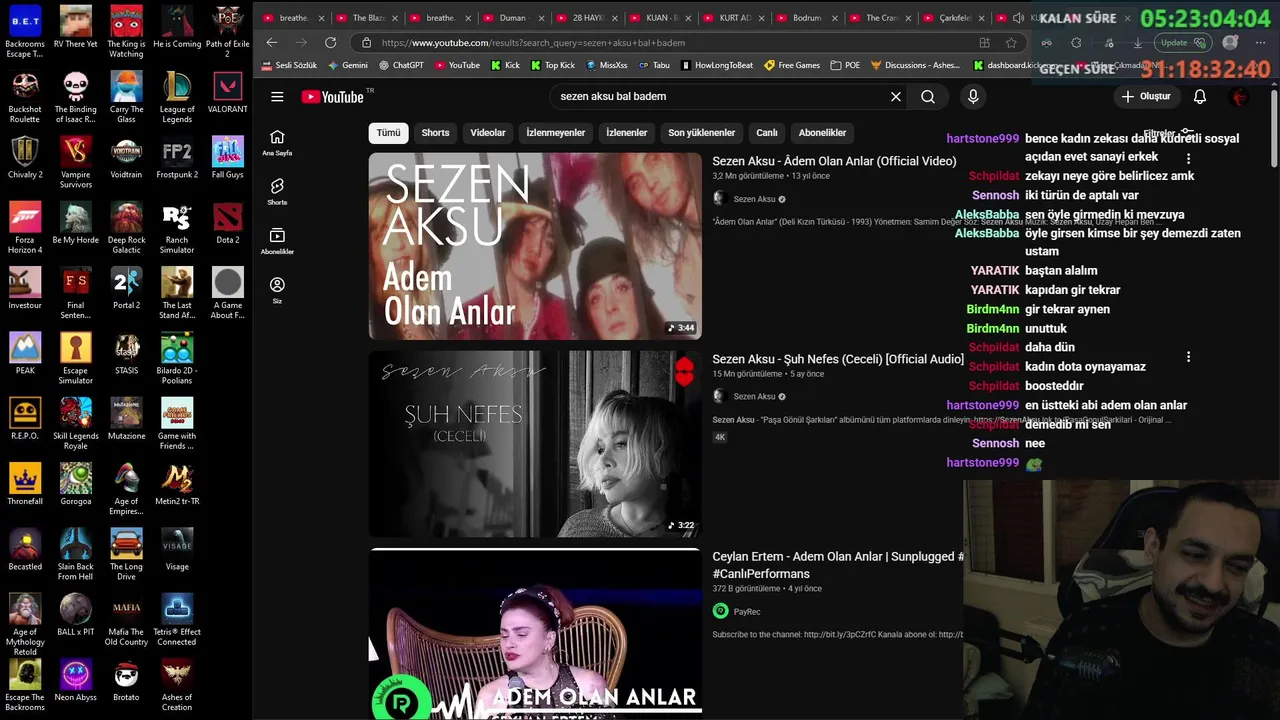Open POE bookmarks folder
Screen dimensions: 1280x720
click(x=845, y=65)
